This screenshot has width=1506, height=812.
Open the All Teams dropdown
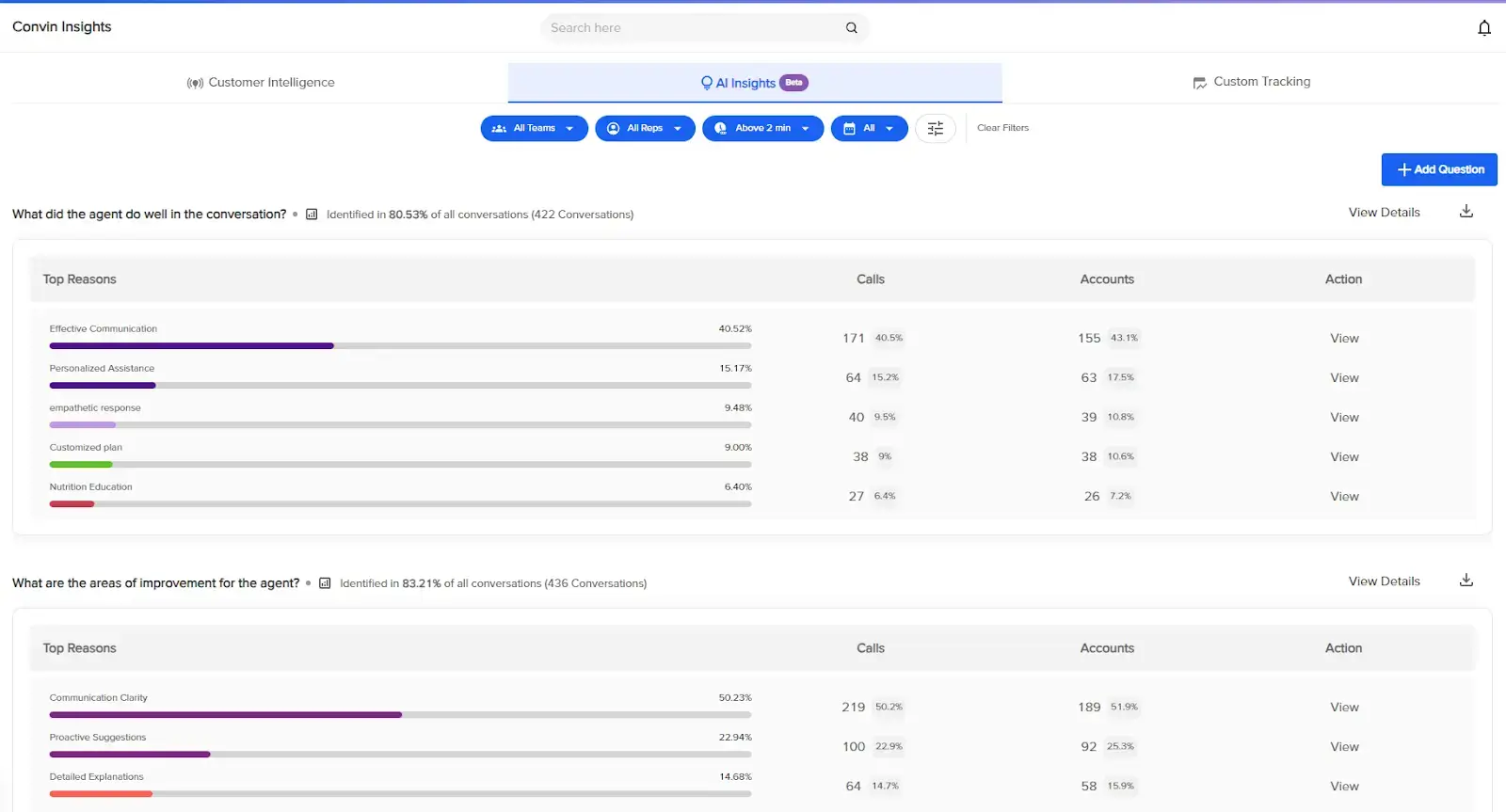tap(535, 128)
